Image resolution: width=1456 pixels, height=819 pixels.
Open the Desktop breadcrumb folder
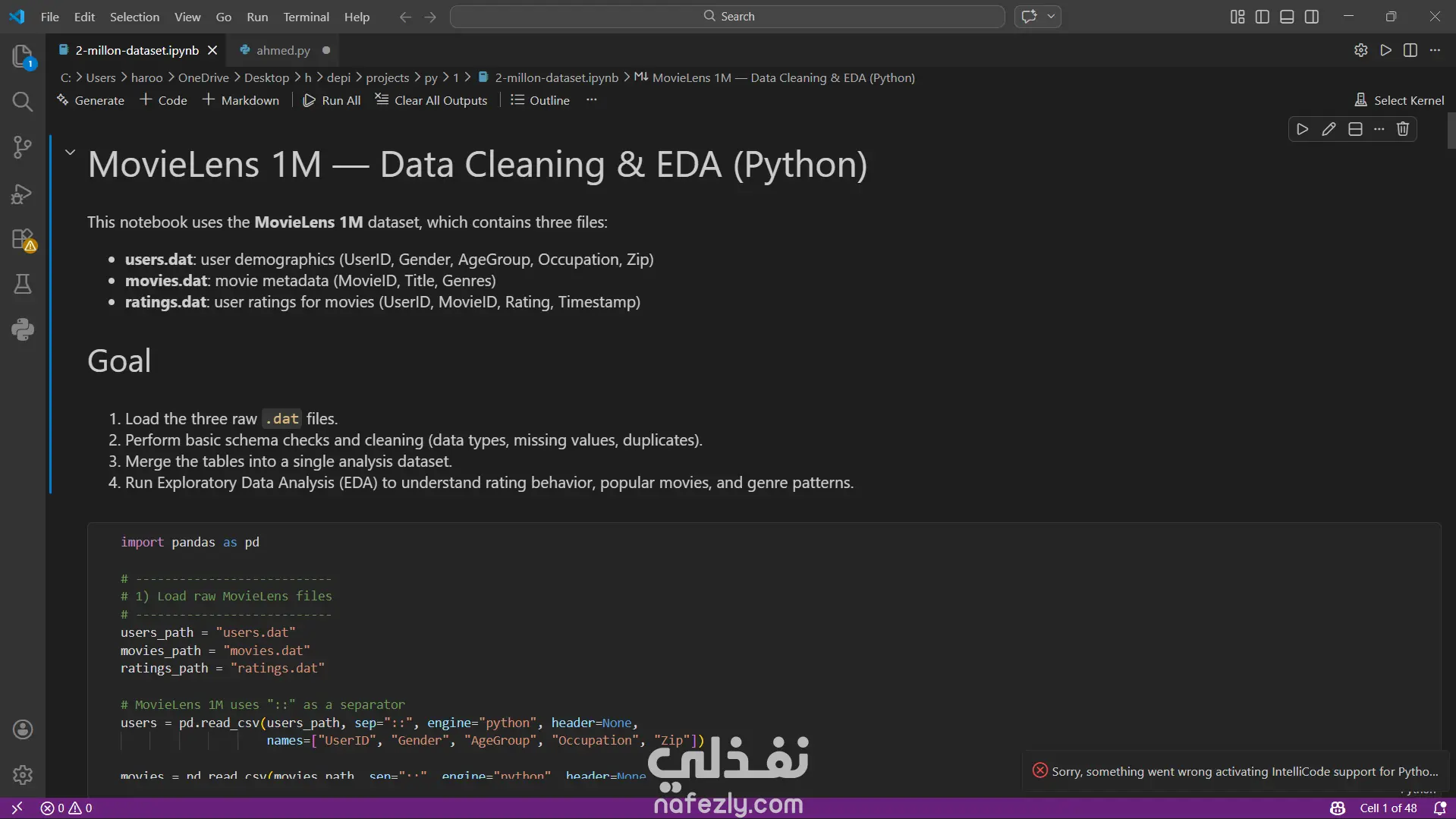[267, 77]
